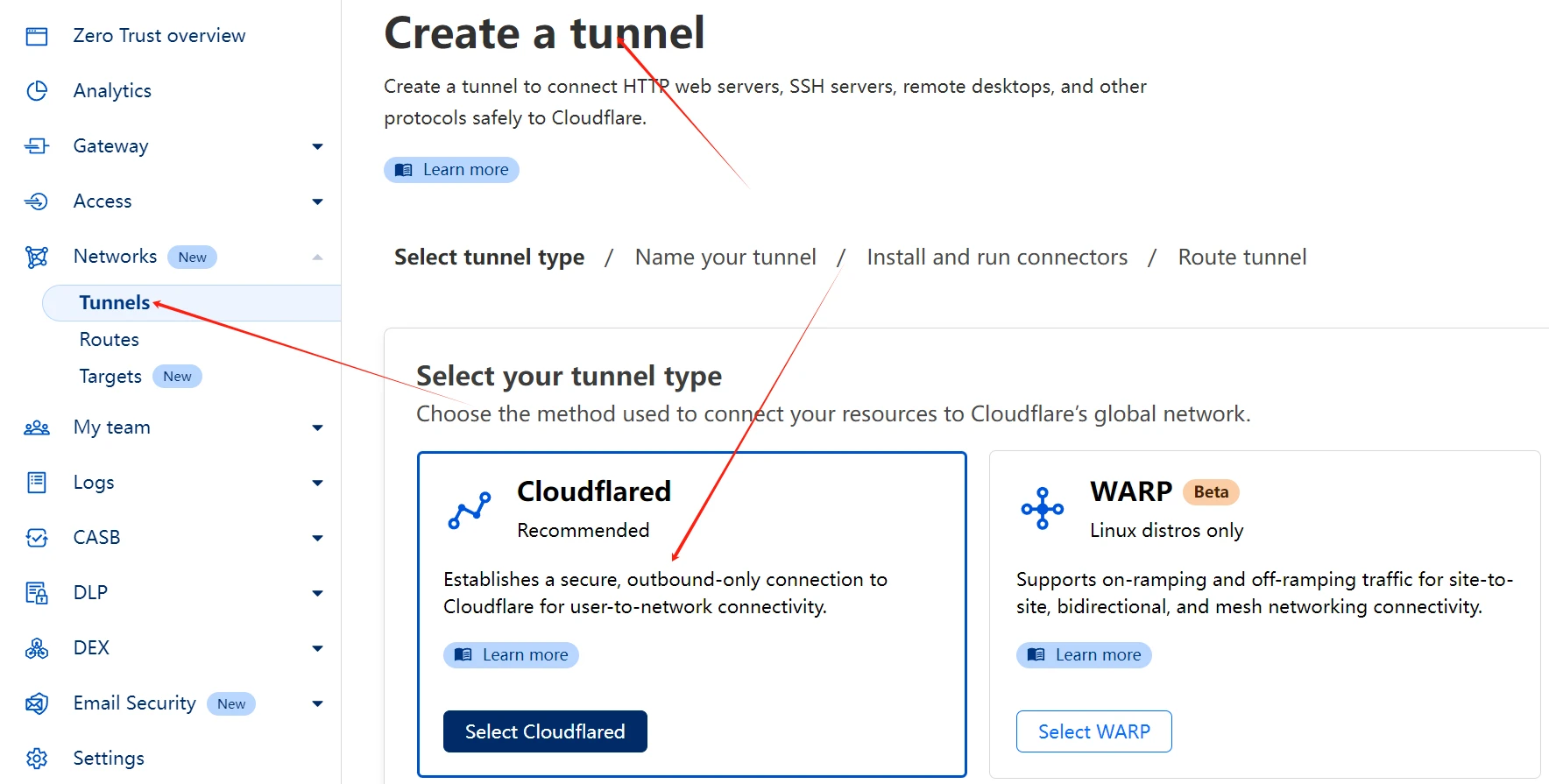Image resolution: width=1549 pixels, height=784 pixels.
Task: Open the Routes submenu item
Action: coord(110,340)
